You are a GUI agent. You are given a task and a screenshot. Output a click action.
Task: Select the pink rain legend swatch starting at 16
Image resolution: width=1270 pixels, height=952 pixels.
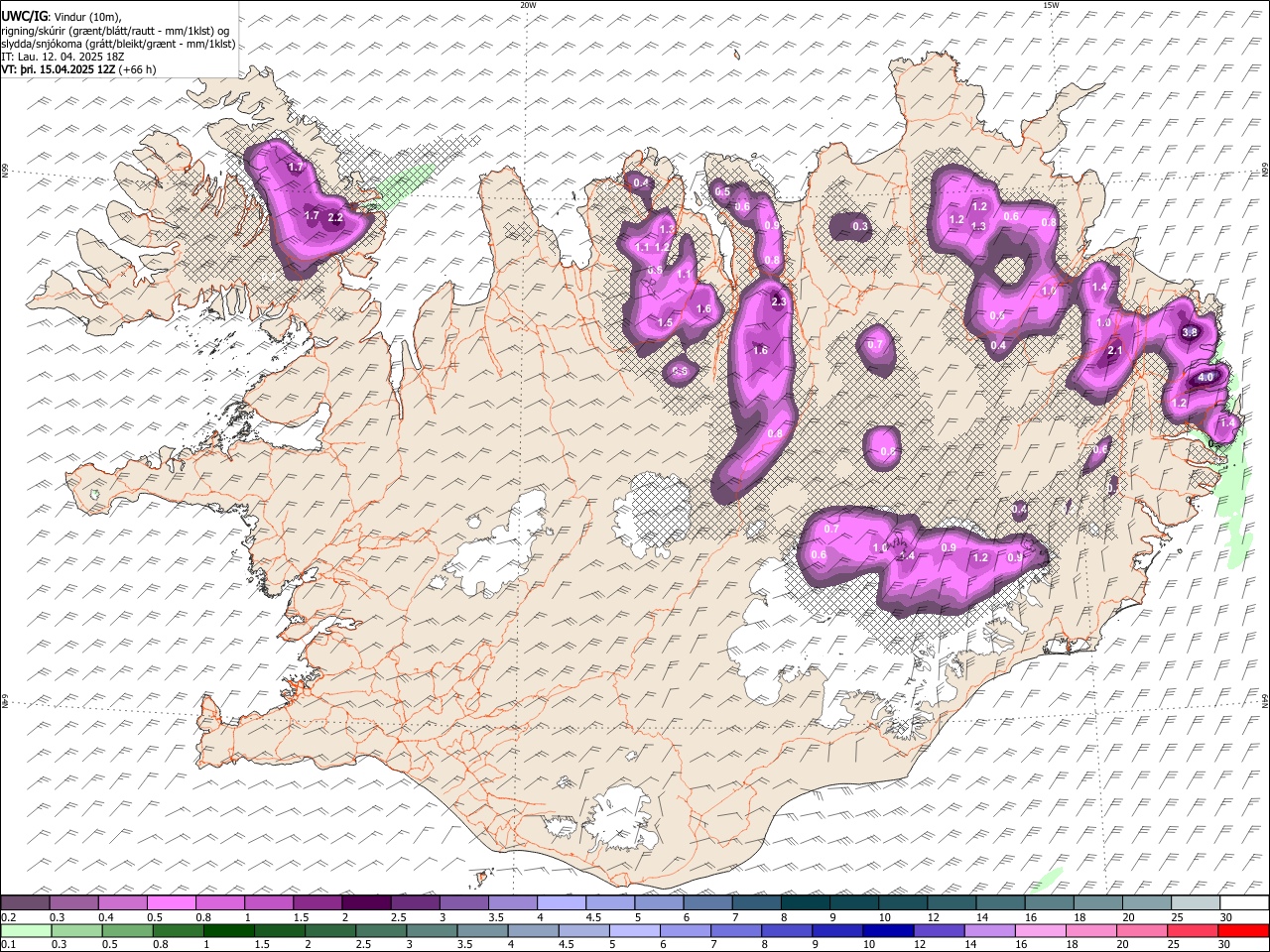(1043, 930)
